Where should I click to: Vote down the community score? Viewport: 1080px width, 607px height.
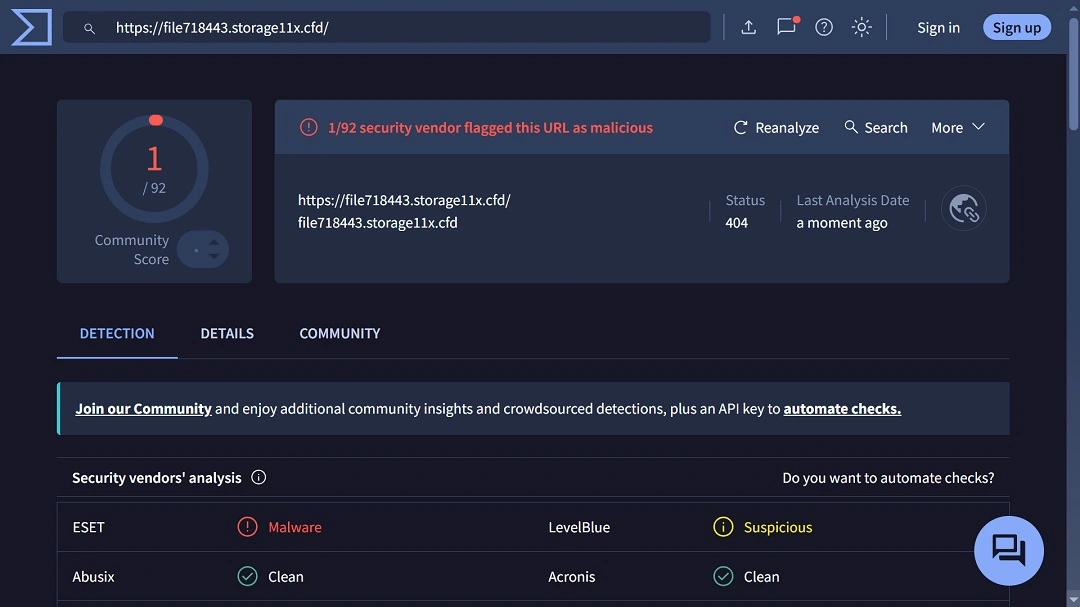click(x=214, y=256)
